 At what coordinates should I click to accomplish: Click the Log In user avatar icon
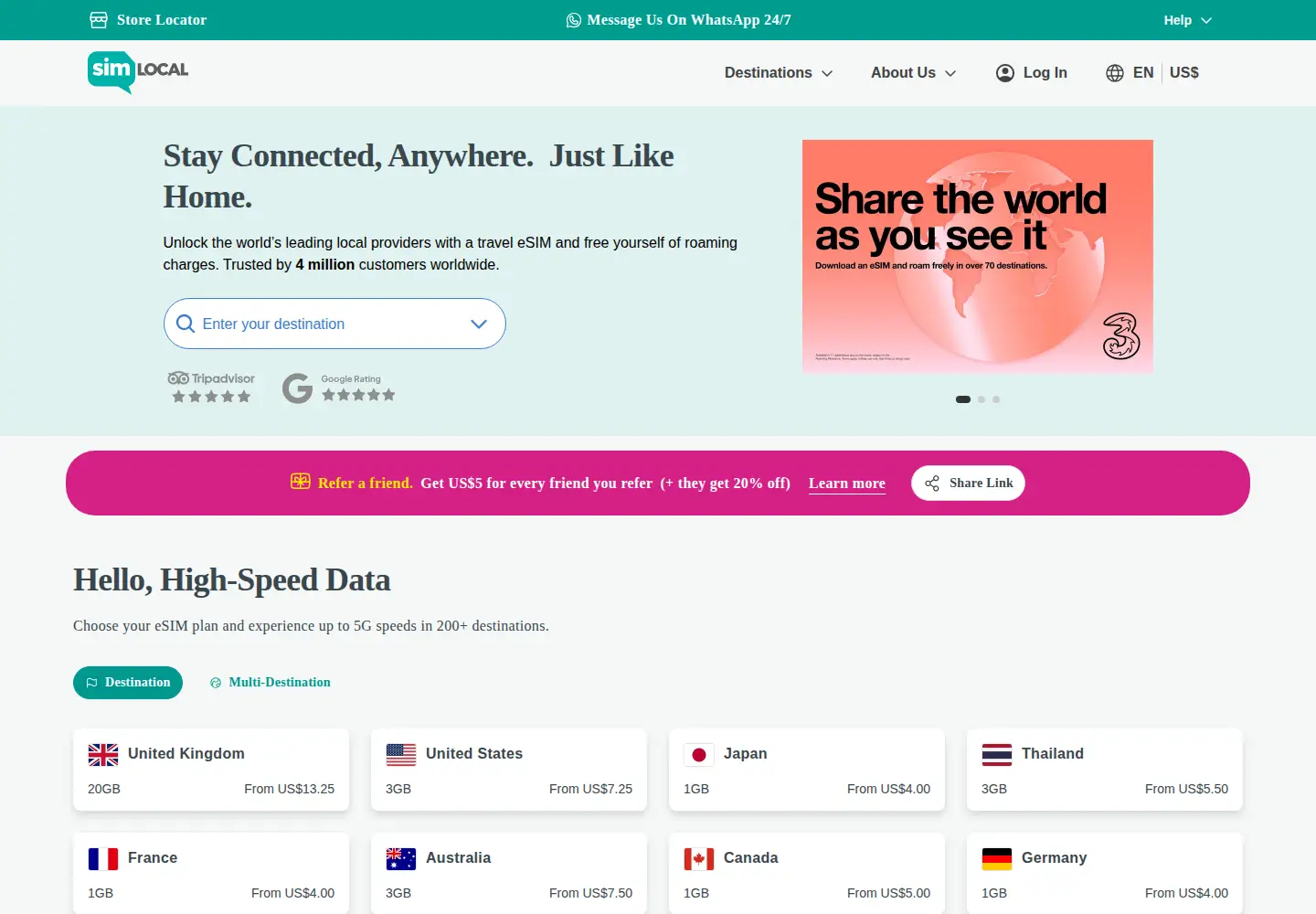pos(1005,73)
